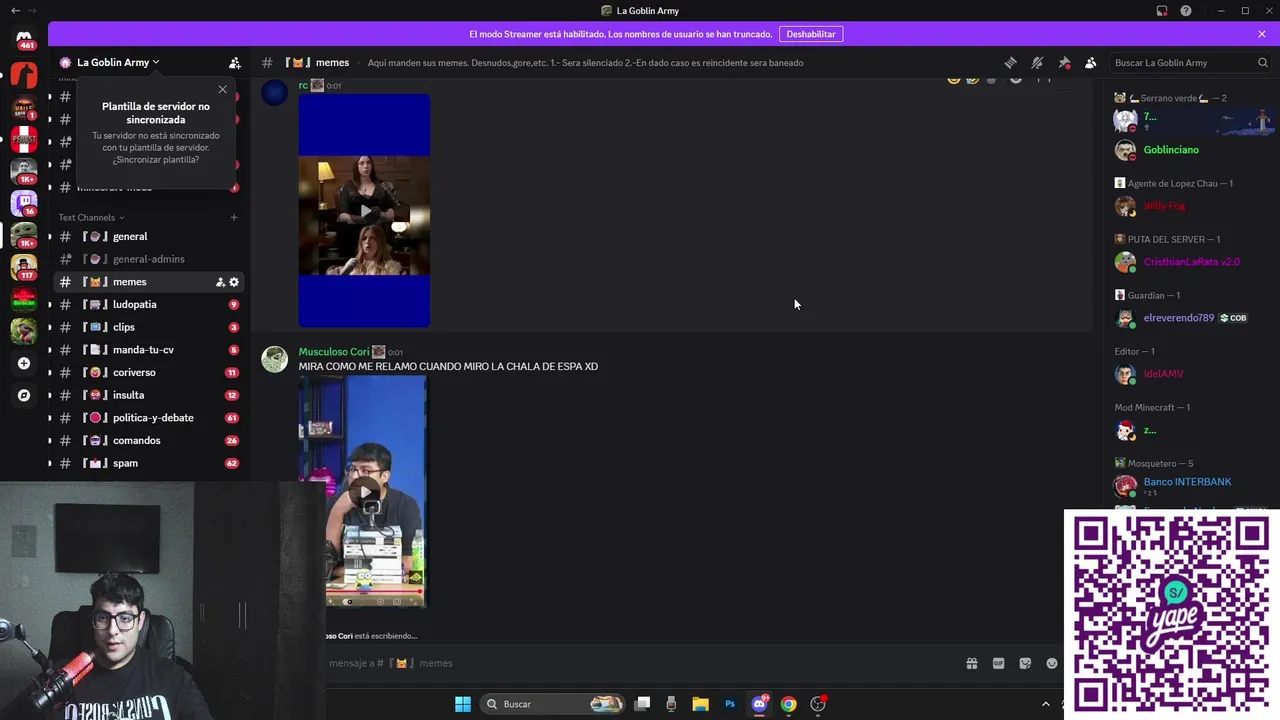This screenshot has height=720, width=1280.
Task: Invite members icon on memes channel
Action: click(x=220, y=282)
